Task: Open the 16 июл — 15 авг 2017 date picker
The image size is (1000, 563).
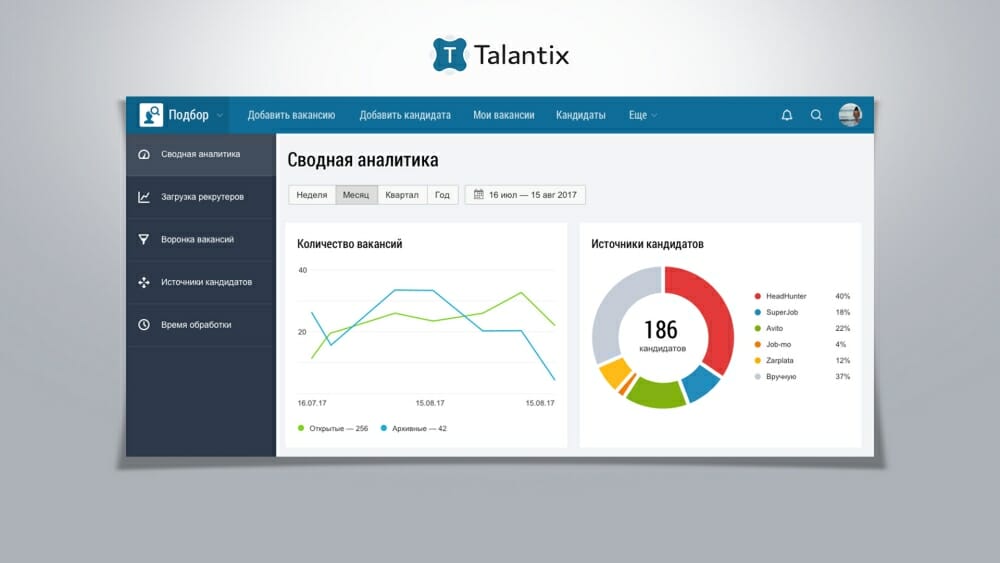Action: pyautogui.click(x=525, y=194)
